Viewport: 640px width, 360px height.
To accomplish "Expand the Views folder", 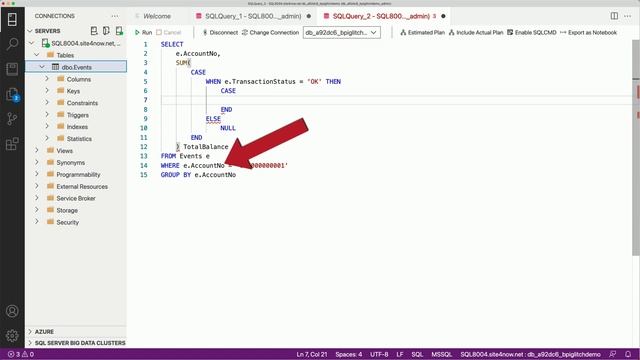I will [x=37, y=150].
